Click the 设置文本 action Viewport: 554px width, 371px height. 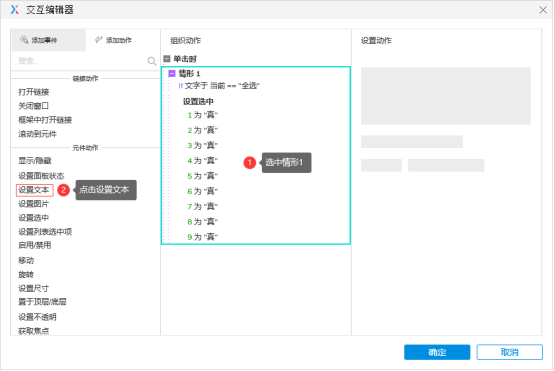34,190
